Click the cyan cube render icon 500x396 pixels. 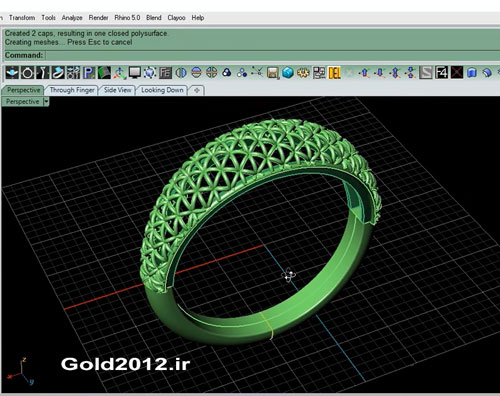[x=288, y=73]
